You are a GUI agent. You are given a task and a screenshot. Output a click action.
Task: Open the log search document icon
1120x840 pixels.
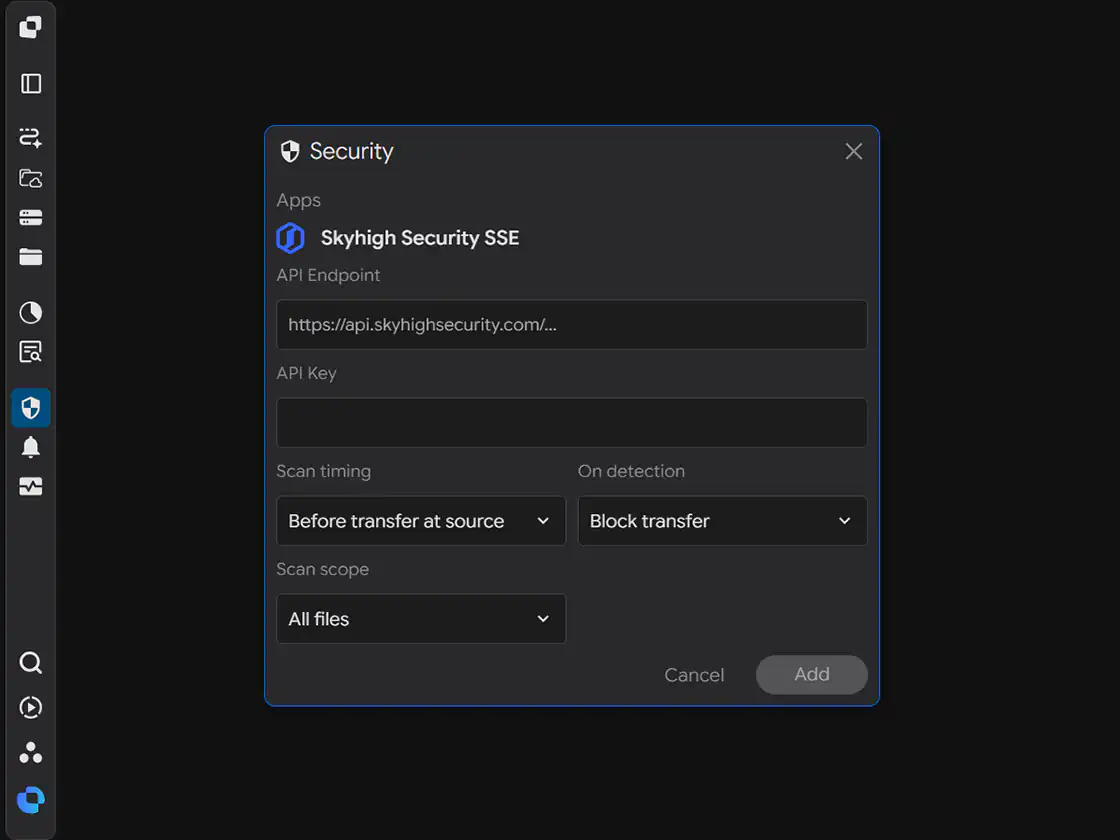point(31,351)
